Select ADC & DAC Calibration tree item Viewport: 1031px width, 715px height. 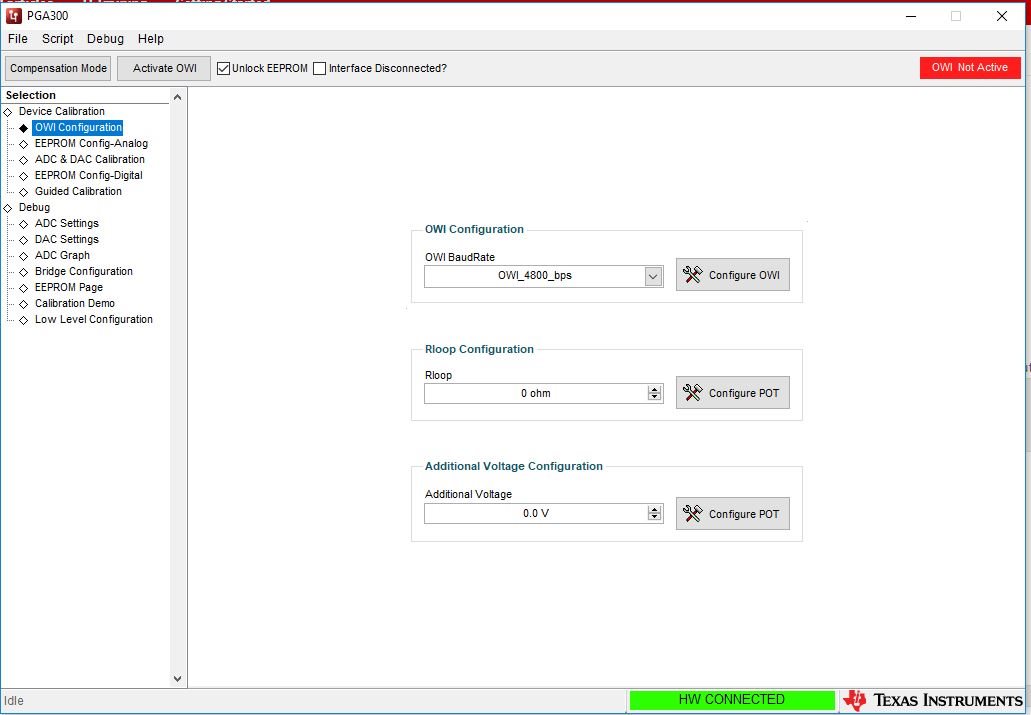coord(89,159)
